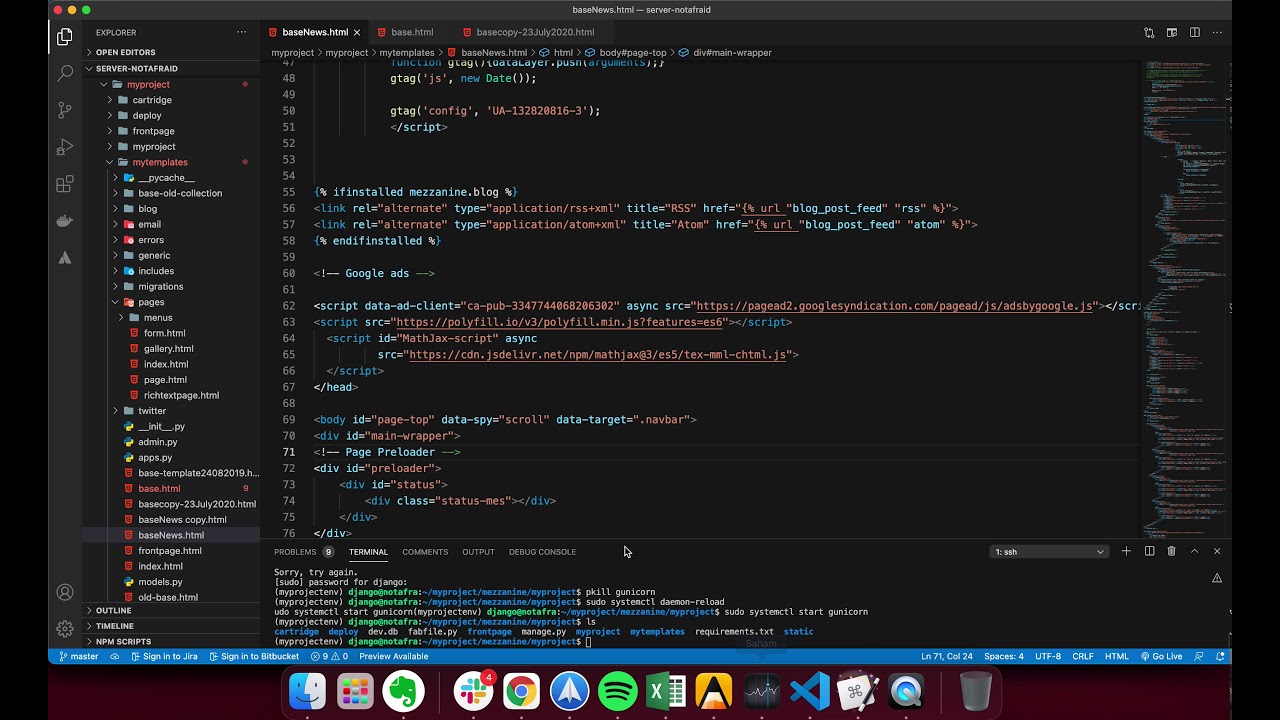The image size is (1280, 720).
Task: Collapse the mytemplates folder
Action: 160,162
